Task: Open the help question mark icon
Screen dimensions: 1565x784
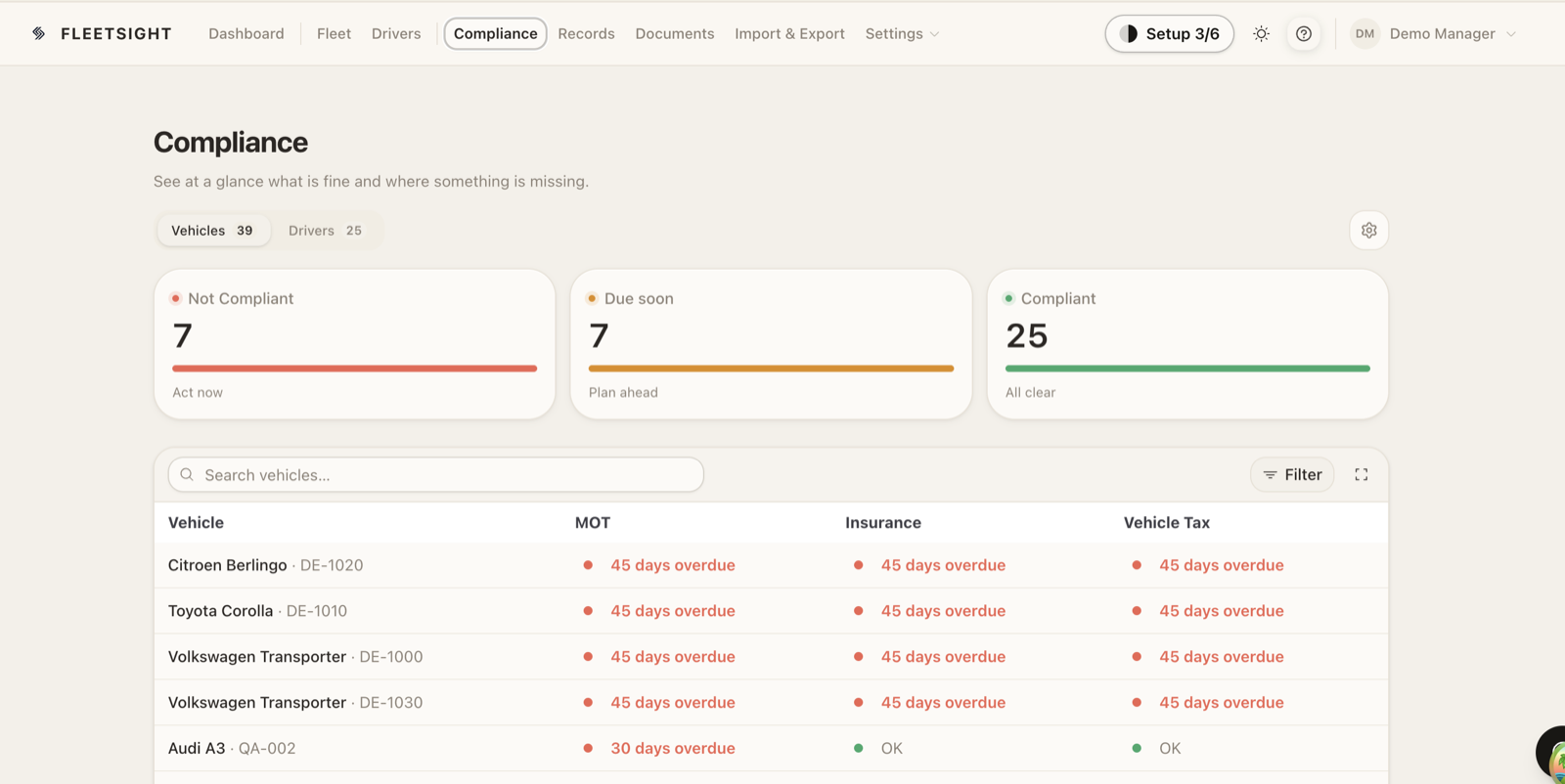Action: [x=1304, y=33]
